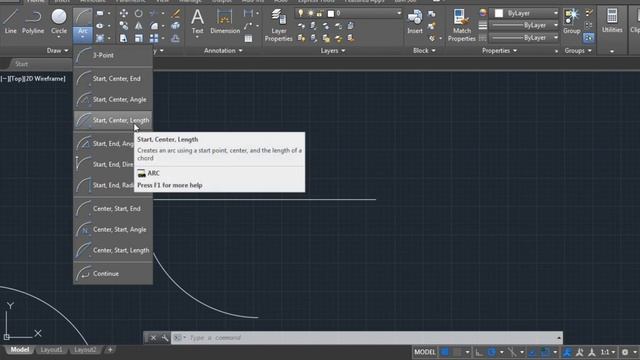Screen dimensions: 640x360
Task: Choose 3-Point arc option
Action: 113,55
